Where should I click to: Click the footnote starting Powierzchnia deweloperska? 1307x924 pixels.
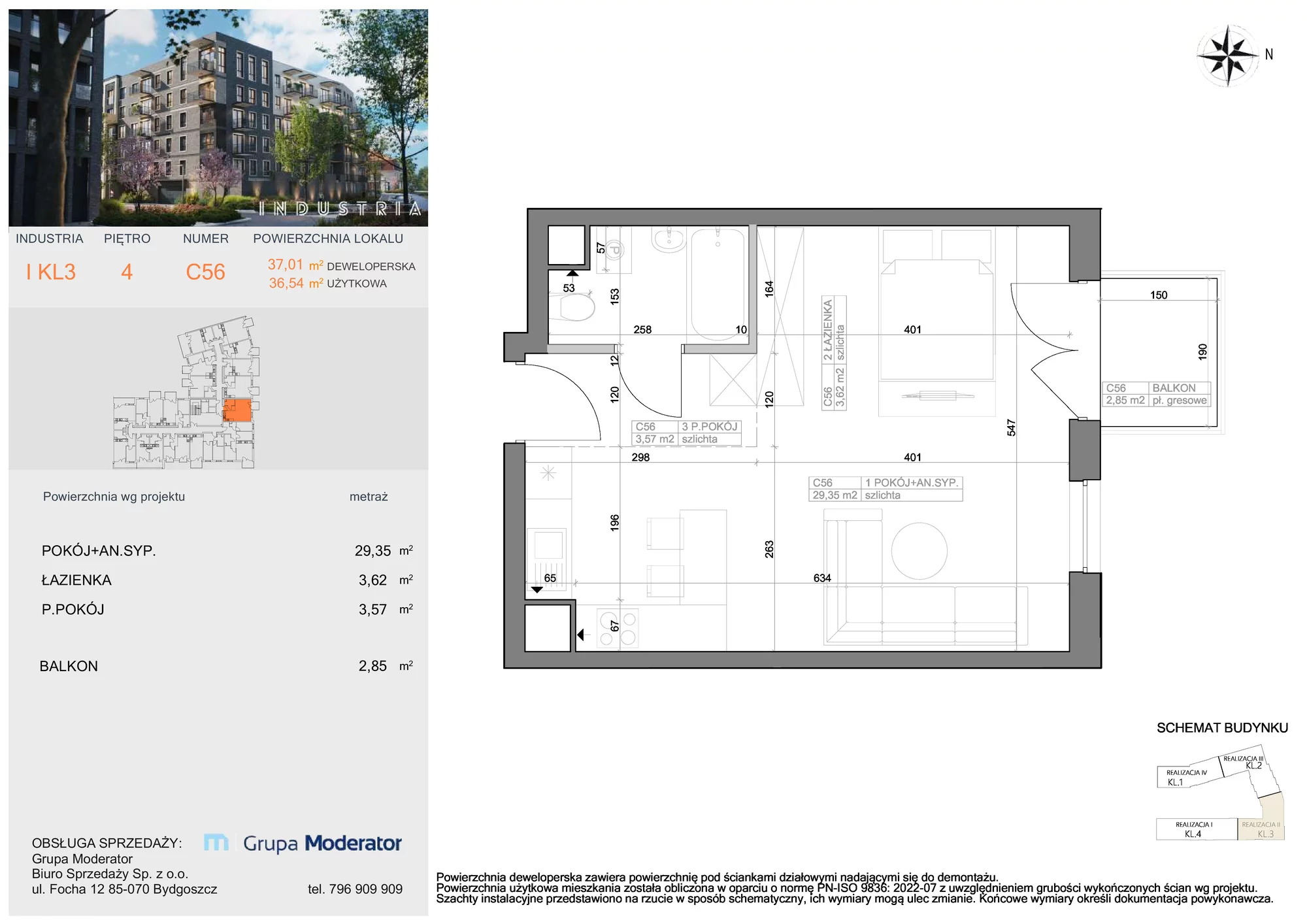(x=717, y=878)
